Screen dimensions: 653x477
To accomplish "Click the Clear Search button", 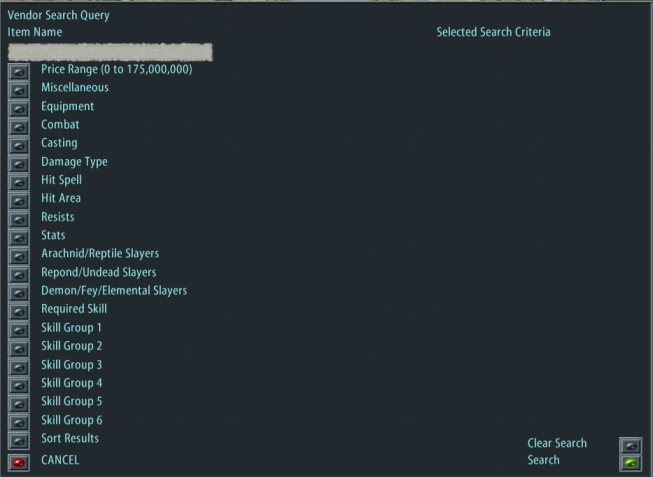I will [631, 445].
